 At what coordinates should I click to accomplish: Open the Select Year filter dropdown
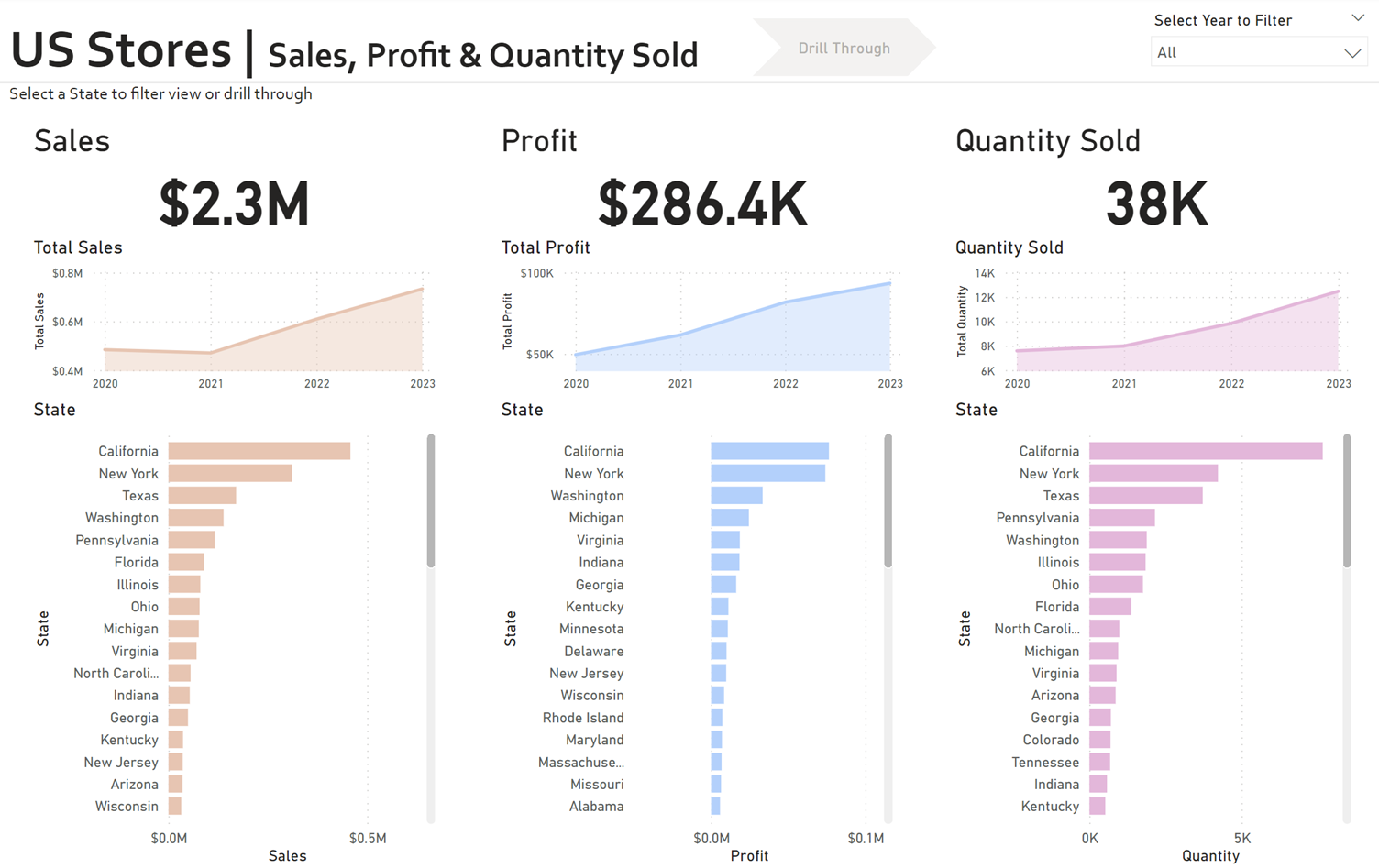pos(1258,53)
